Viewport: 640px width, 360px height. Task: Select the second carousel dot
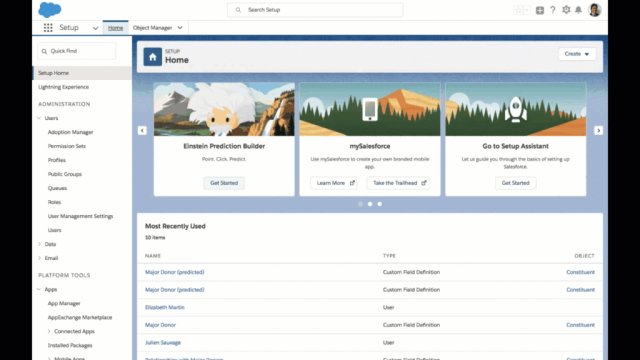(x=370, y=204)
